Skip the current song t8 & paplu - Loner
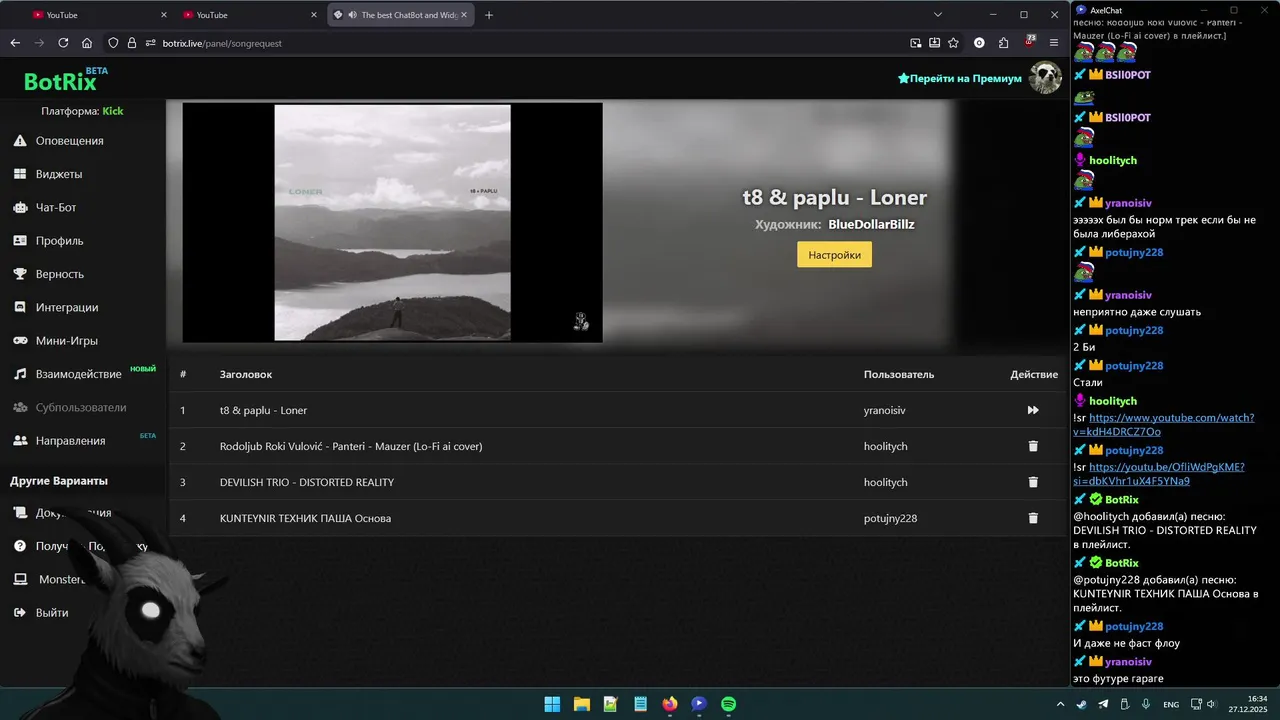Screen dimensions: 1280x720 coord(1033,410)
